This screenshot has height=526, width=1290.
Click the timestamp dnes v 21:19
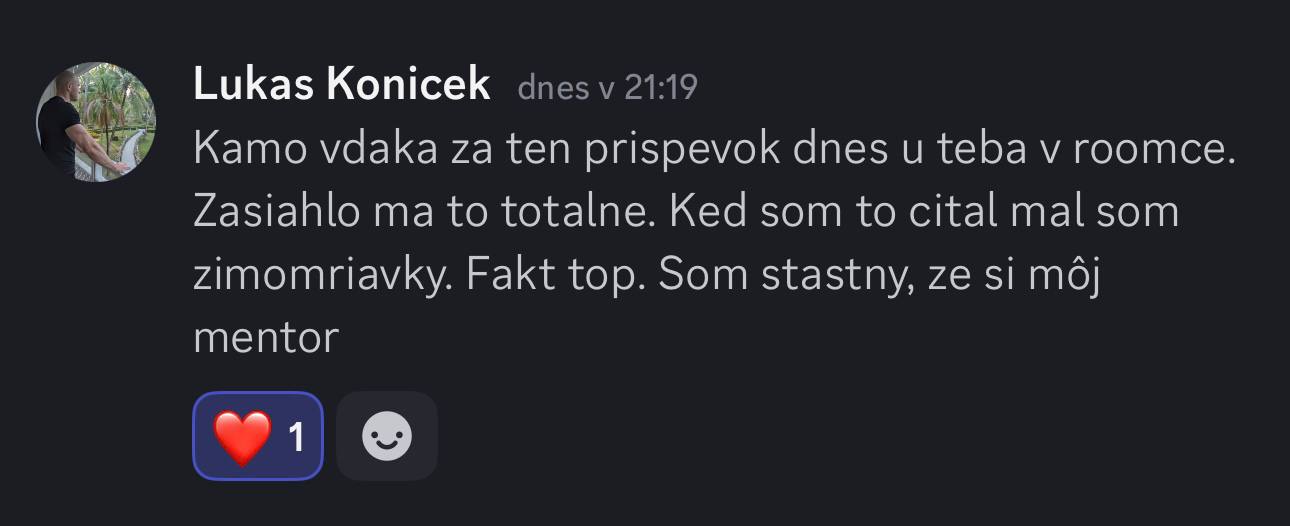click(607, 88)
